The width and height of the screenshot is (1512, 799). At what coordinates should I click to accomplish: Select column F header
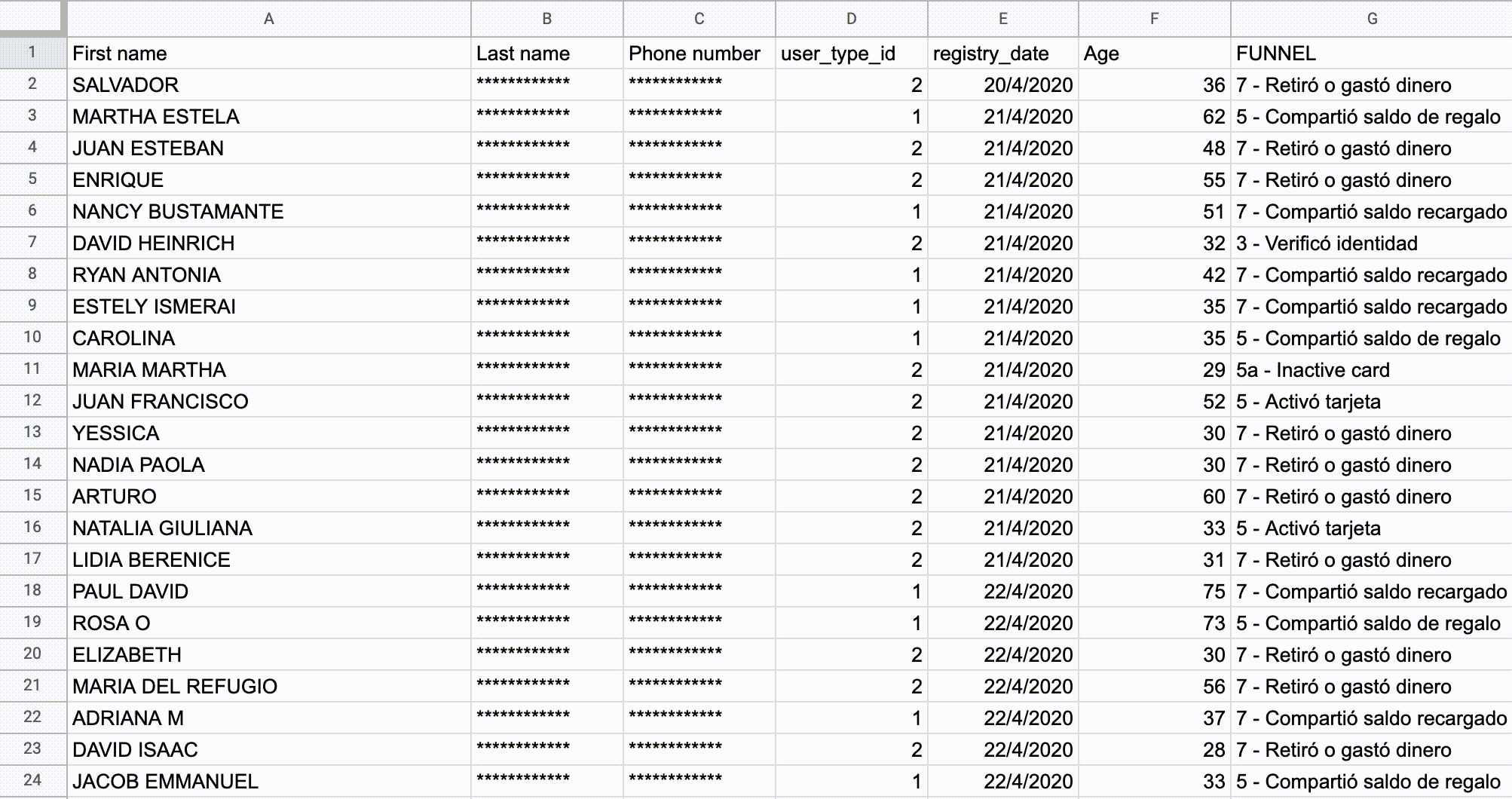1154,20
